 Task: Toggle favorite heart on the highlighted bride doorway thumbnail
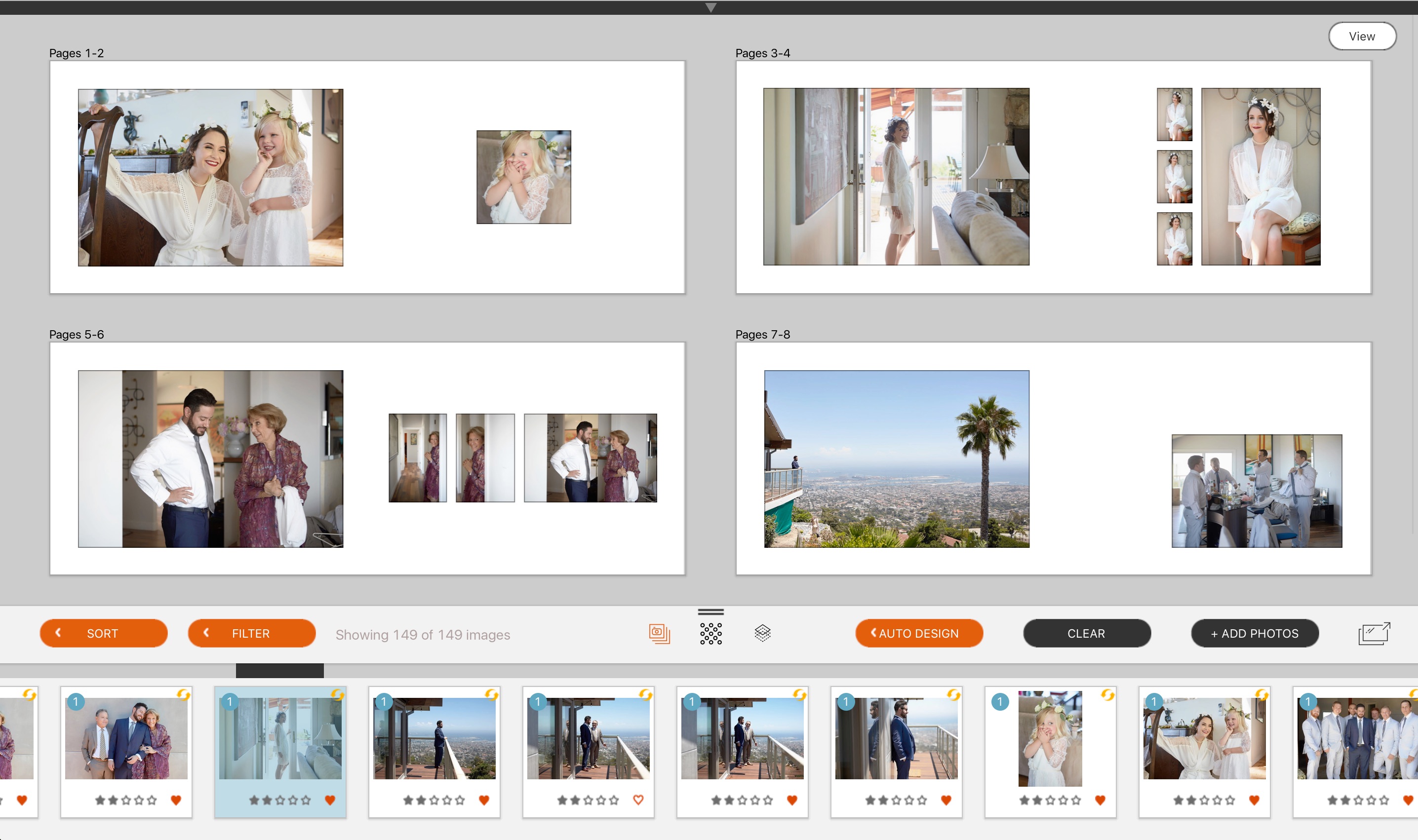pos(330,800)
